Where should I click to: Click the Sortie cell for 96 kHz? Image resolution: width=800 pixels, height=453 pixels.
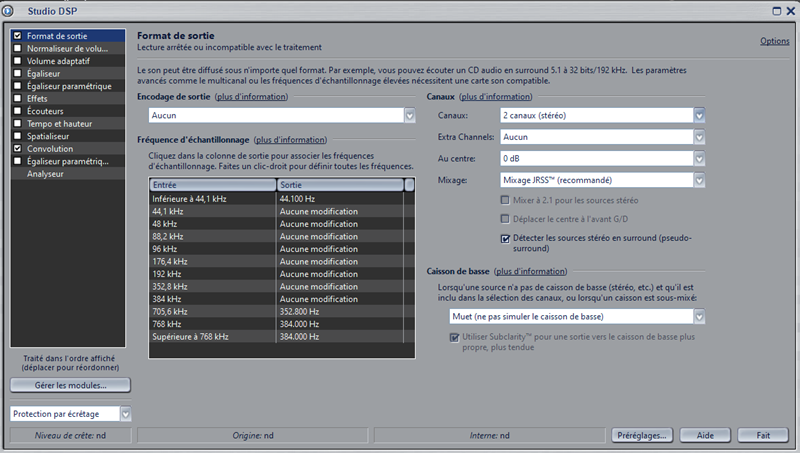click(x=340, y=249)
